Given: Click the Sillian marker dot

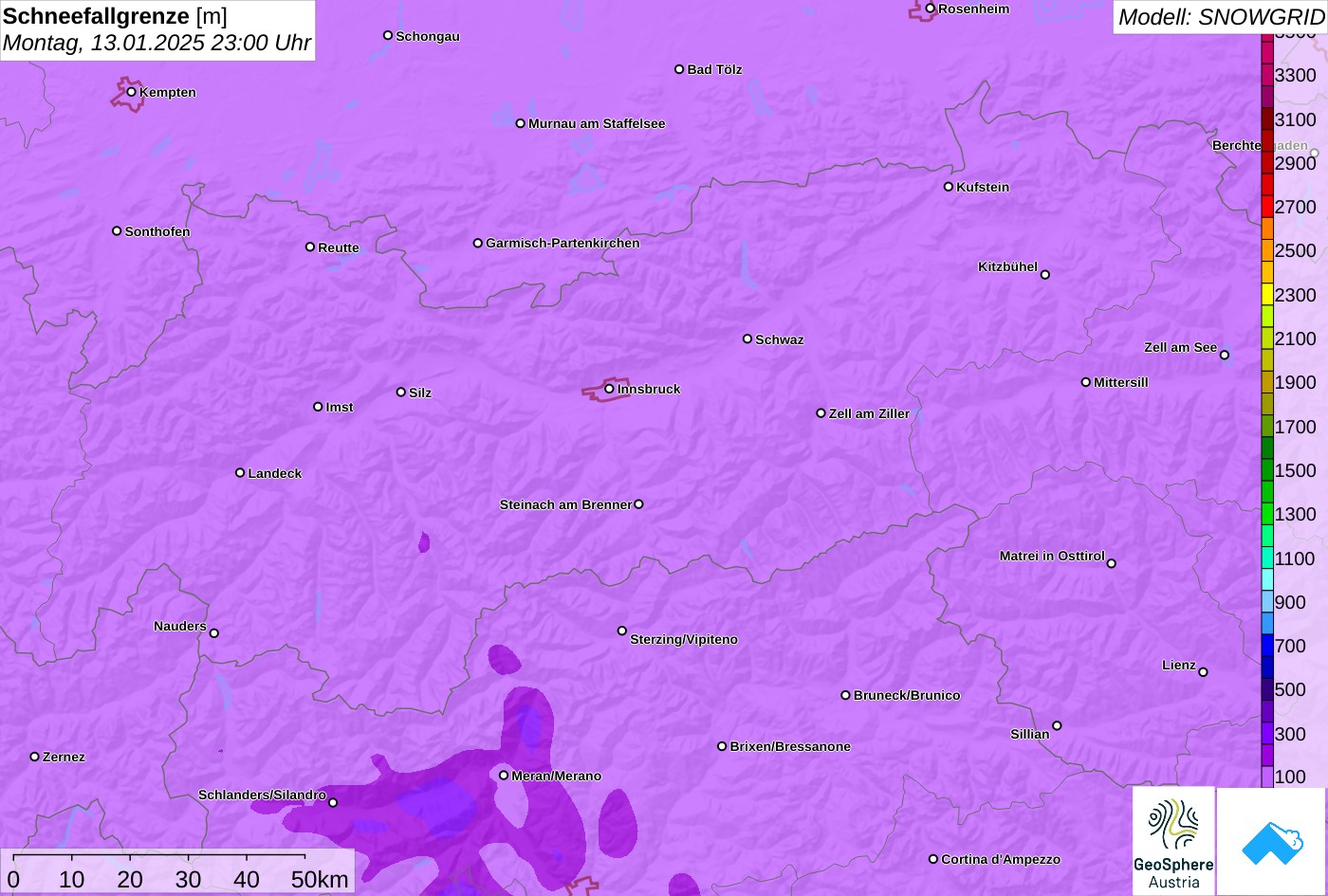Looking at the screenshot, I should point(1058,726).
